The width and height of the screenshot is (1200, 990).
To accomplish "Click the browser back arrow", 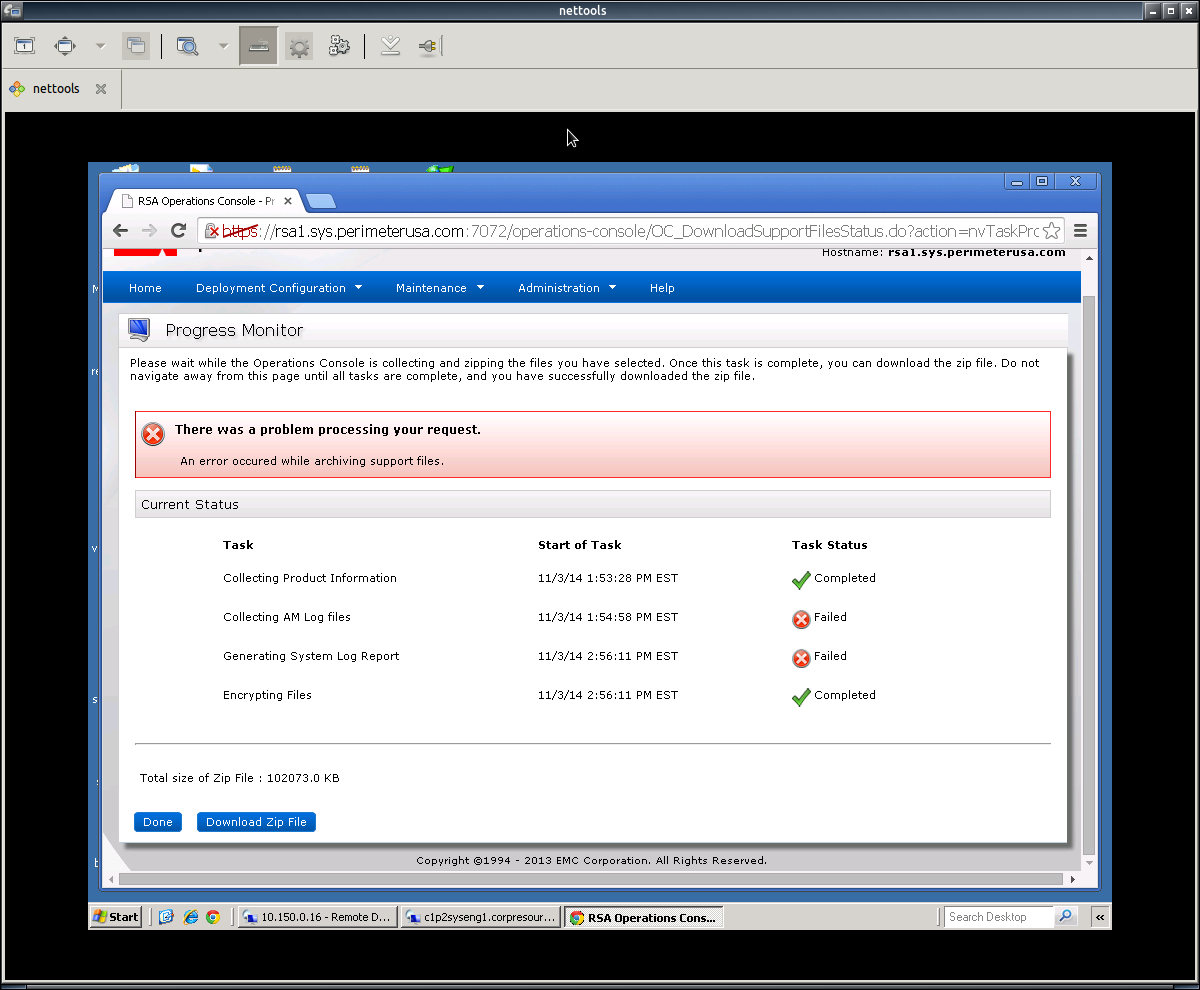I will click(120, 230).
